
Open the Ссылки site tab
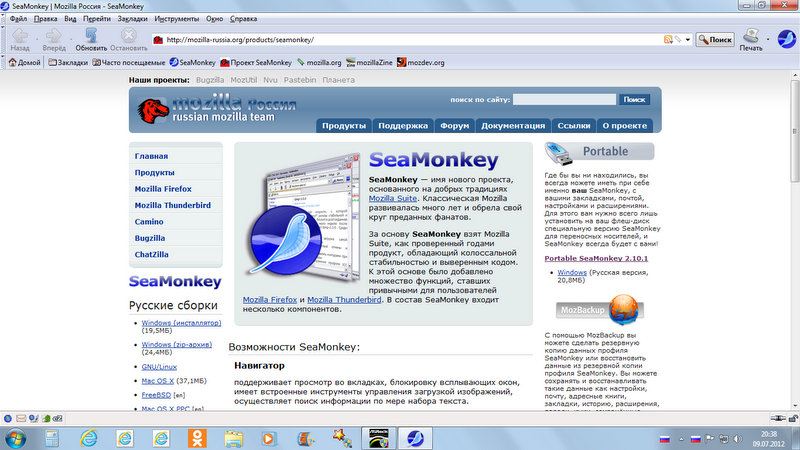tap(573, 126)
